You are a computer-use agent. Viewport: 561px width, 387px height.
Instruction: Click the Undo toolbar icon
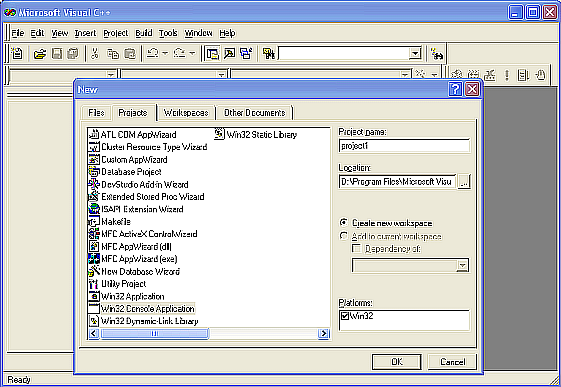click(153, 54)
